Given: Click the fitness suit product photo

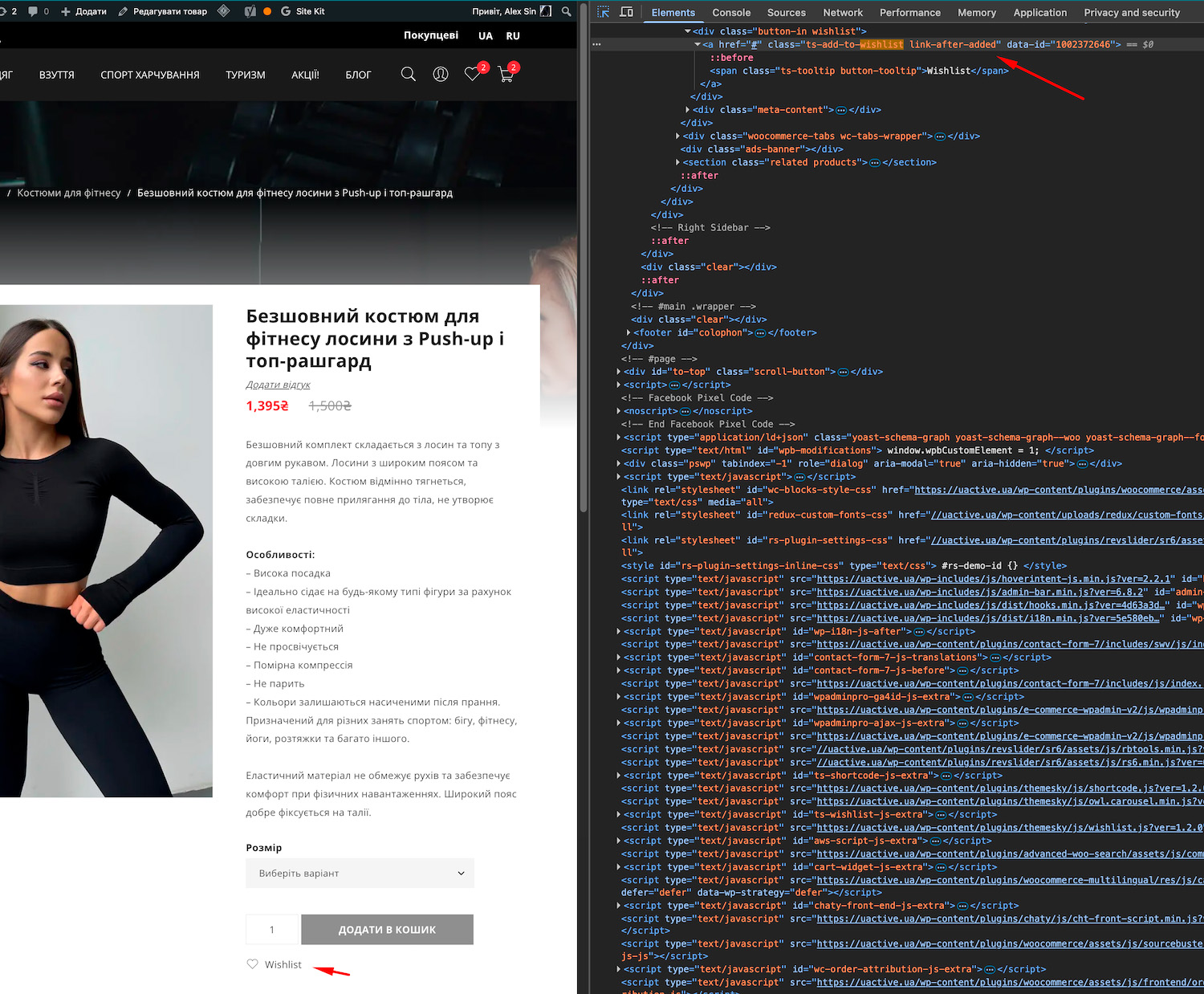Looking at the screenshot, I should click(106, 551).
